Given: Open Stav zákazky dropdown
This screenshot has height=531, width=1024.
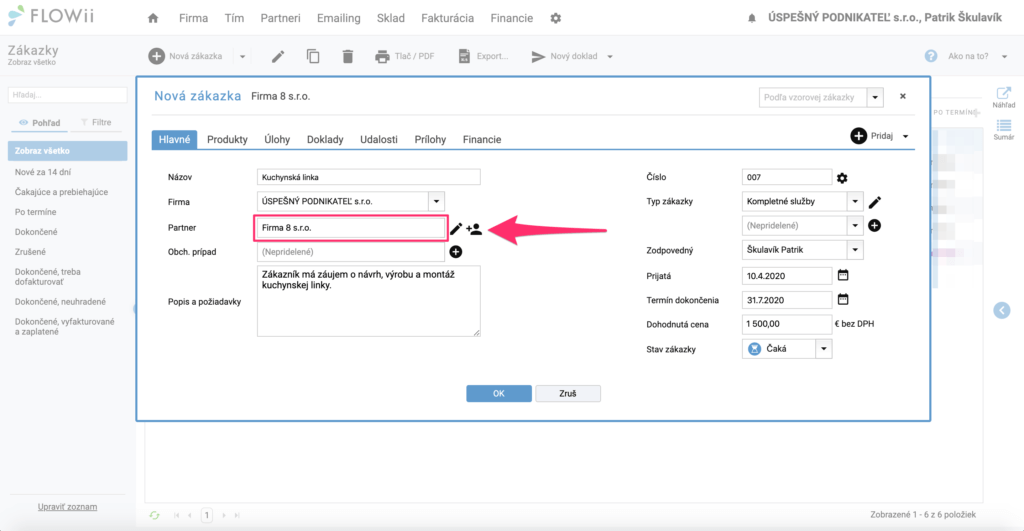Looking at the screenshot, I should click(x=824, y=349).
